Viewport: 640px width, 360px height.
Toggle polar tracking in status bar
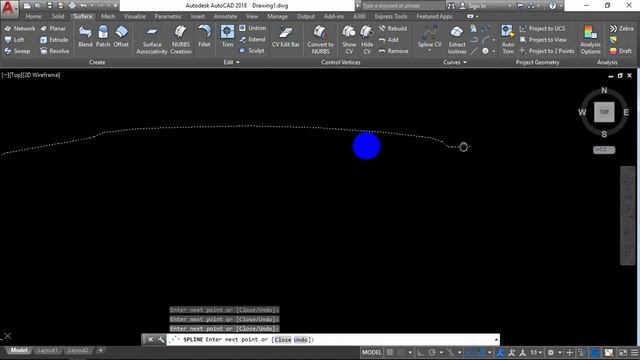(432, 352)
